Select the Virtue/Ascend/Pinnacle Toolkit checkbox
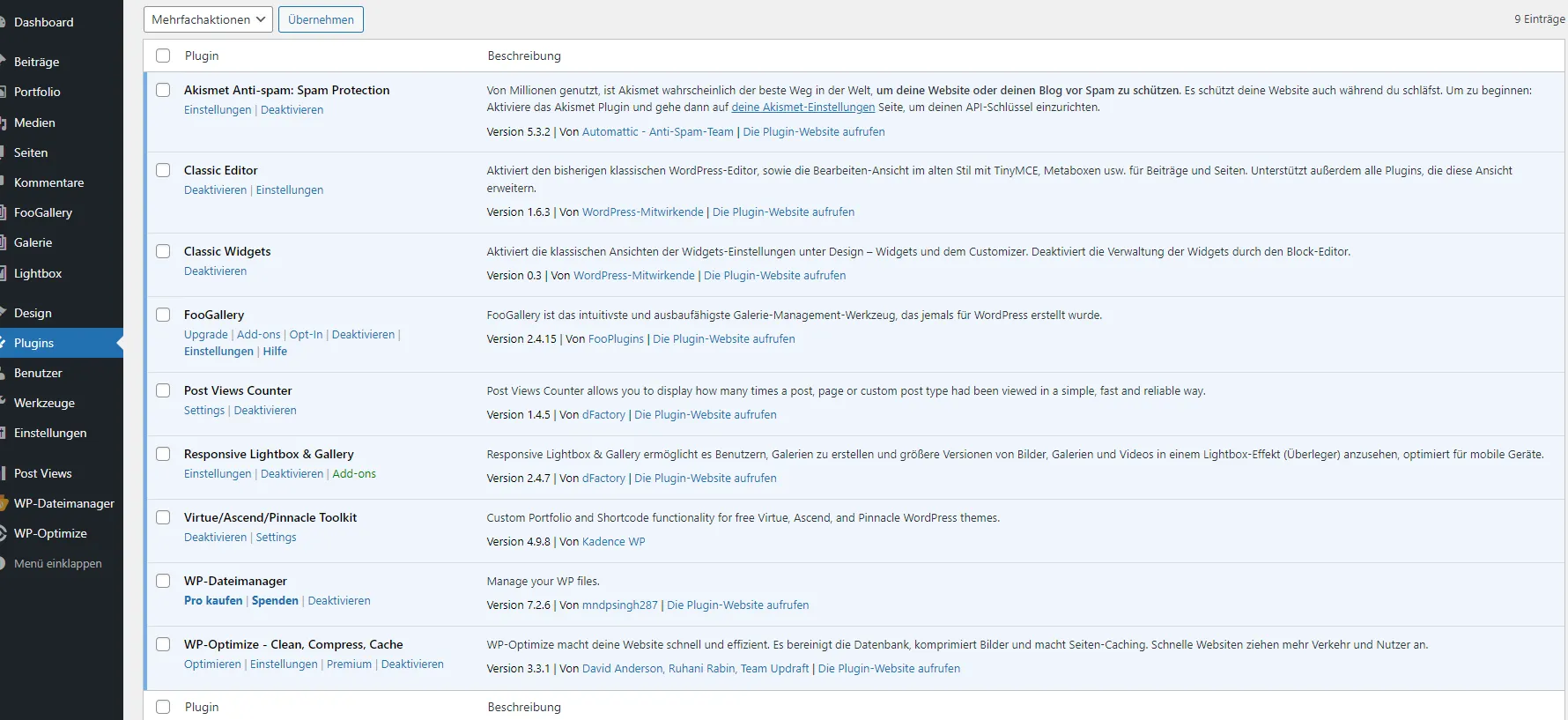 click(163, 517)
